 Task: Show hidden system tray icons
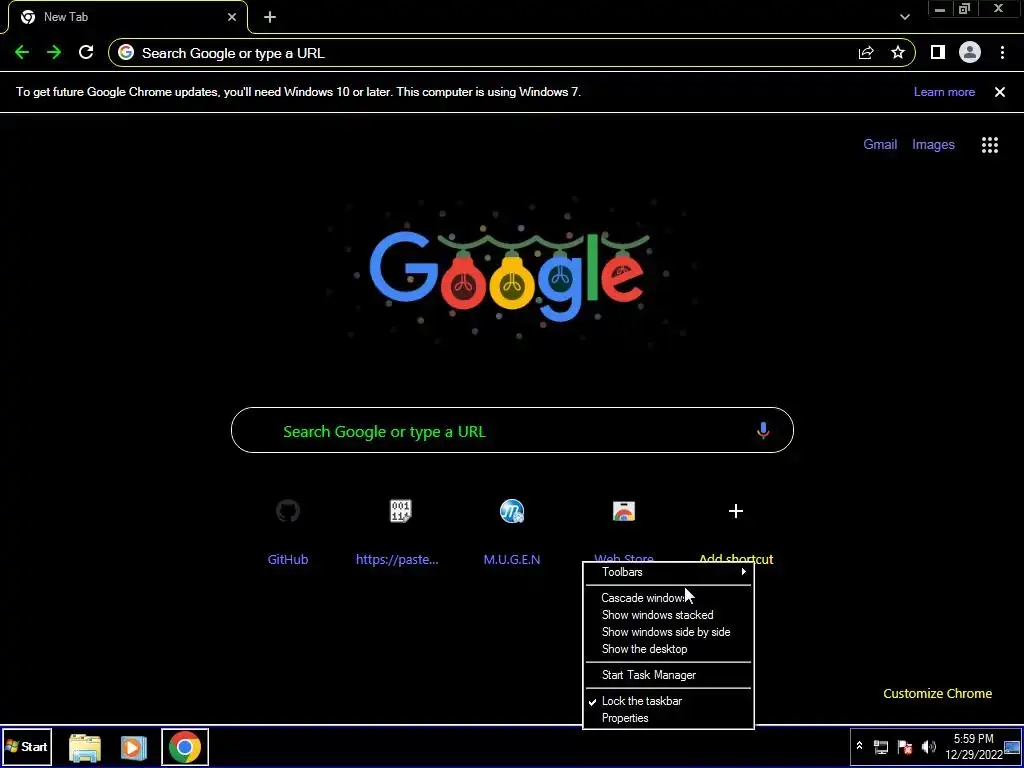[x=860, y=746]
